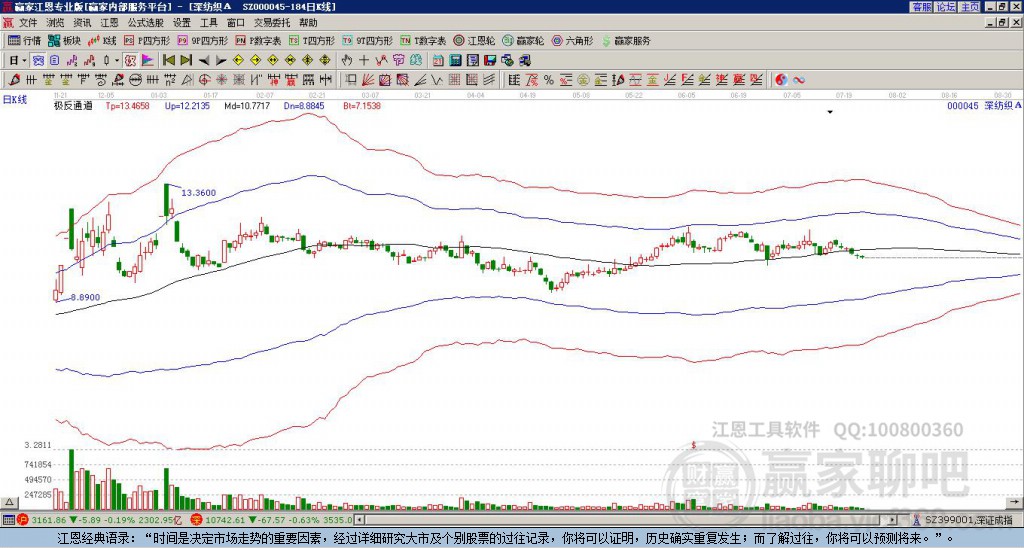Viewport: 1024px width, 548px height.
Task: Open the 9T四方形 tool
Action: (367, 40)
